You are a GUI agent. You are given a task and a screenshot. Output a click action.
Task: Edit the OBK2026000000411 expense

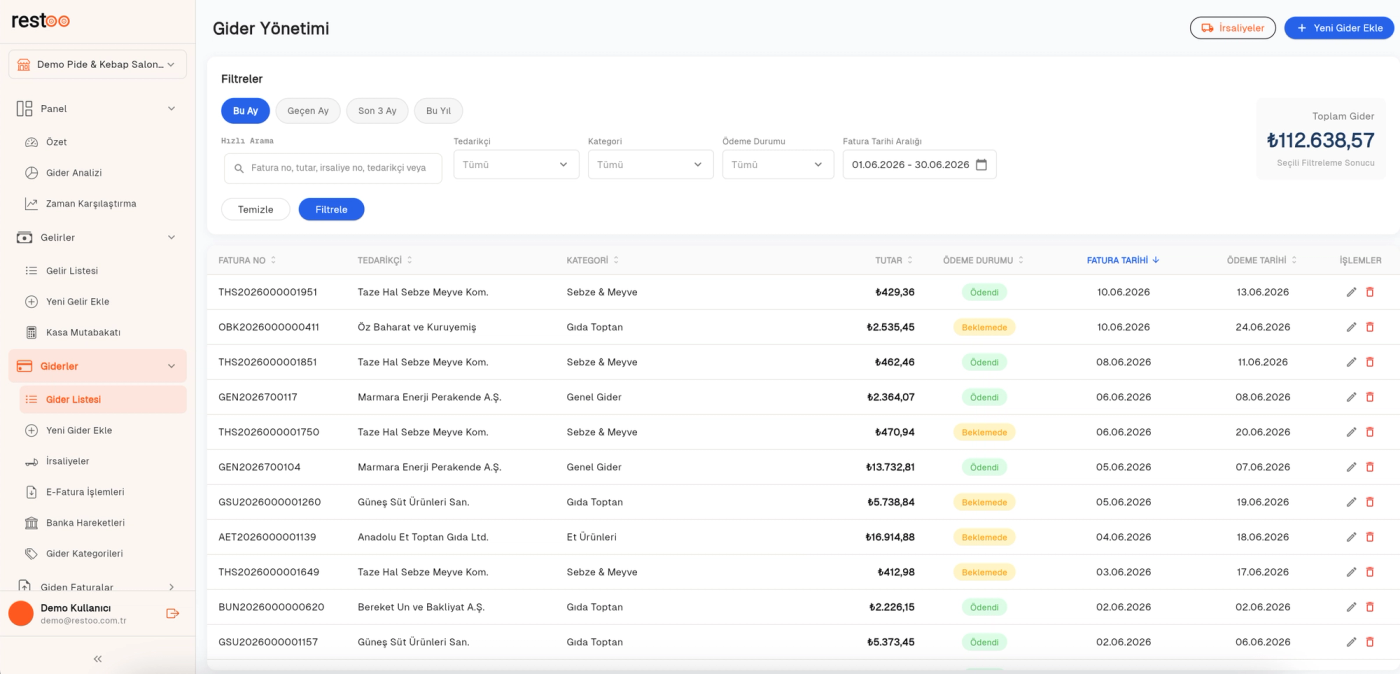click(x=1351, y=327)
